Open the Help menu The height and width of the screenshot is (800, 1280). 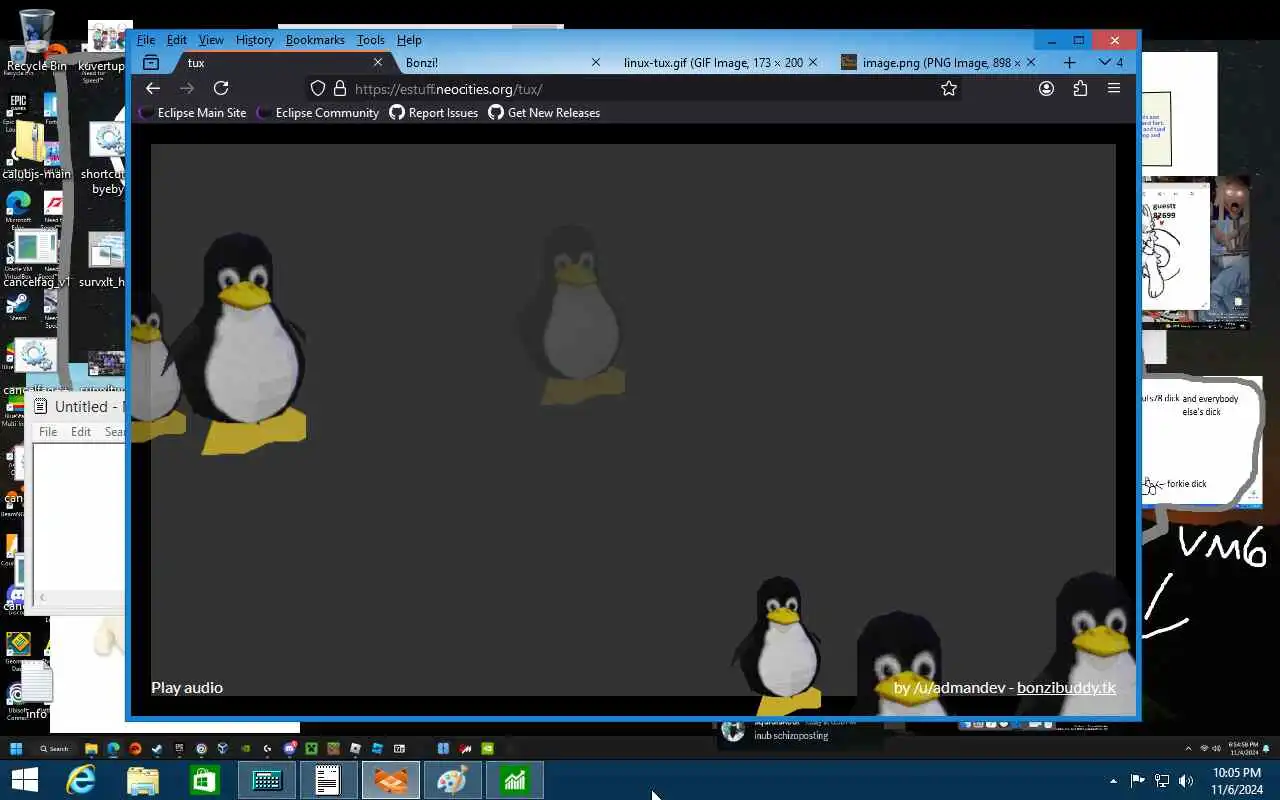click(x=409, y=40)
